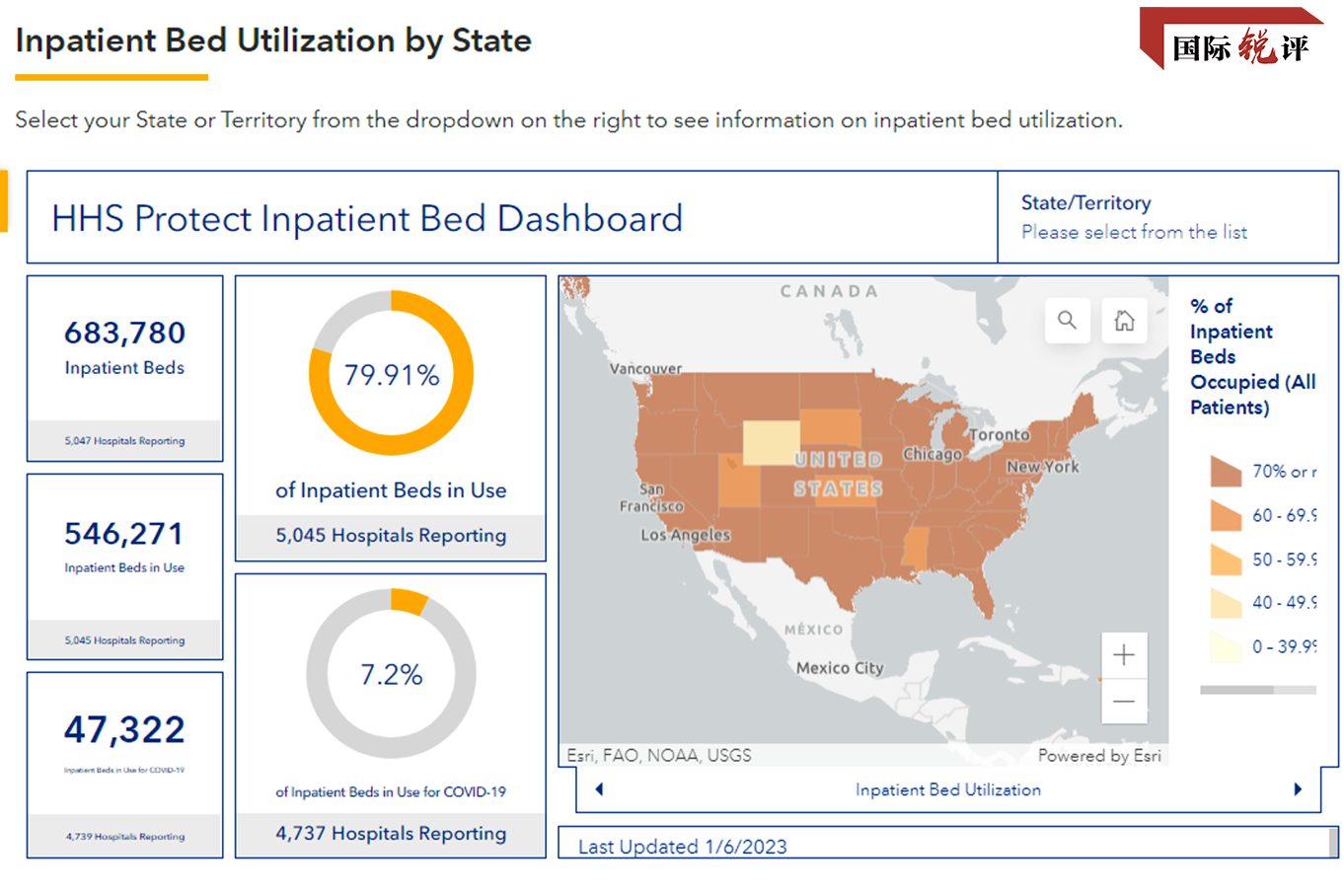Click the 60 - 69.9 legend swatch

coord(1226,515)
